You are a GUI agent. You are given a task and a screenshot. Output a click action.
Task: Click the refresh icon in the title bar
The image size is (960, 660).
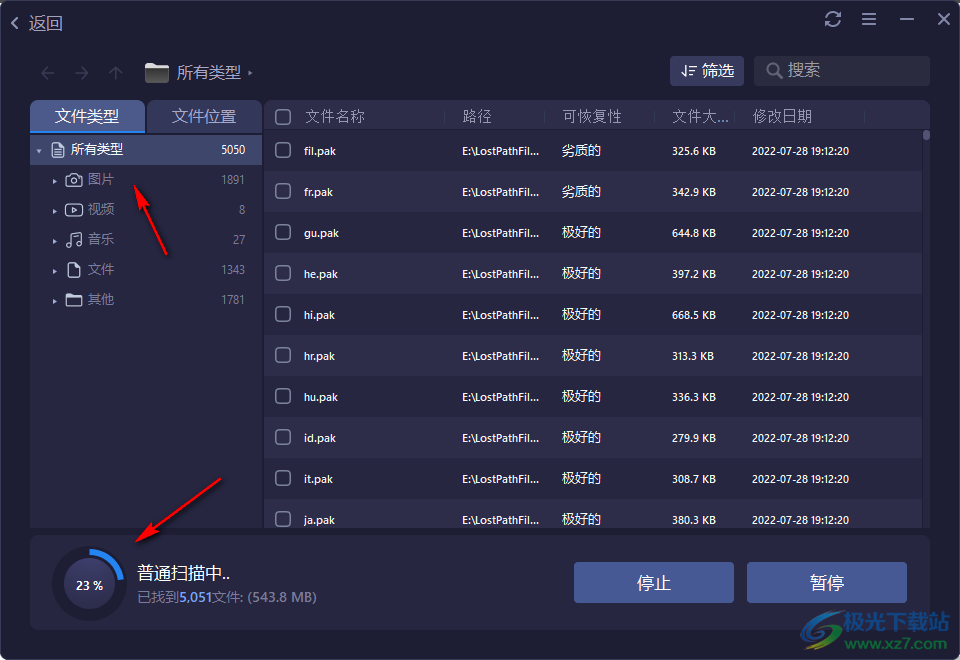tap(833, 18)
